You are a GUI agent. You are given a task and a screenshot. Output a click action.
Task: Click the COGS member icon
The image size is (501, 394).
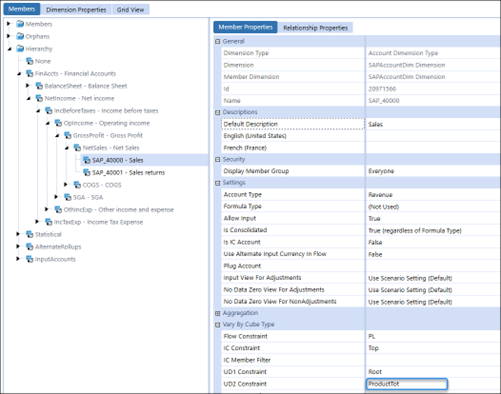click(77, 185)
